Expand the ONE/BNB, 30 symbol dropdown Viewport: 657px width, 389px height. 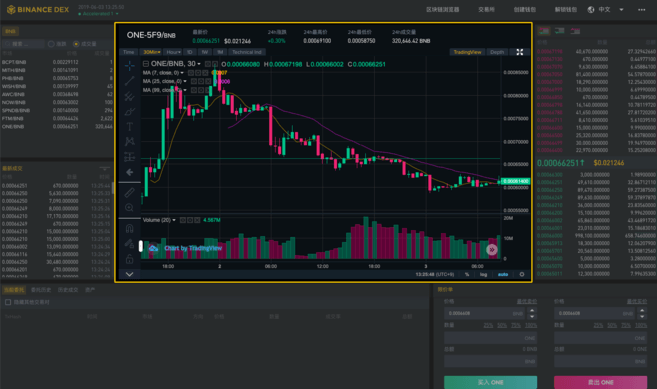(199, 64)
